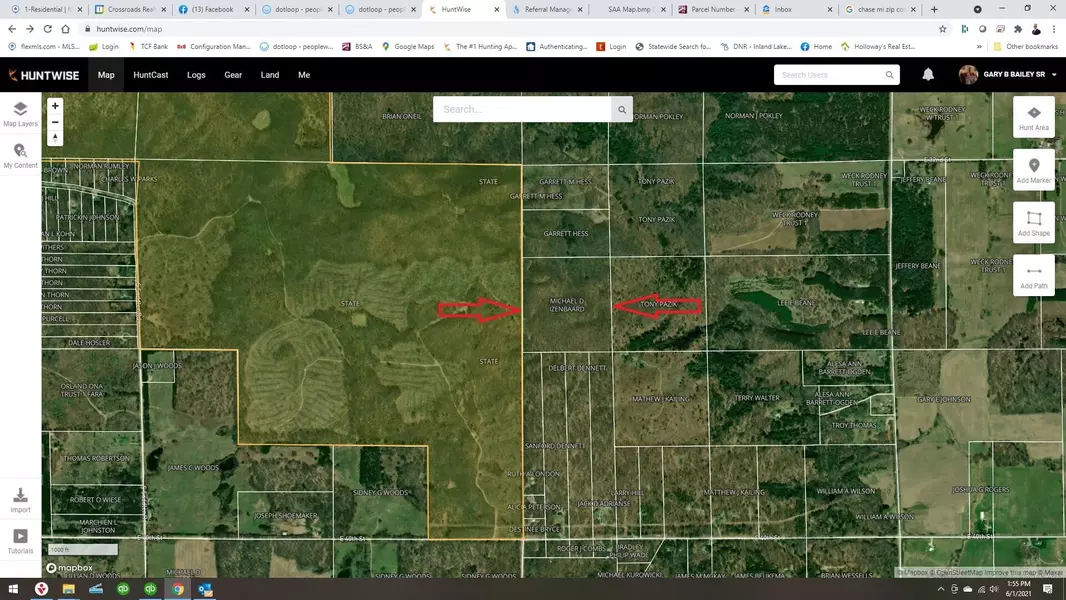Expand the bookmarks bar overflow chevron
Screen dimensions: 1066x600
click(x=979, y=46)
